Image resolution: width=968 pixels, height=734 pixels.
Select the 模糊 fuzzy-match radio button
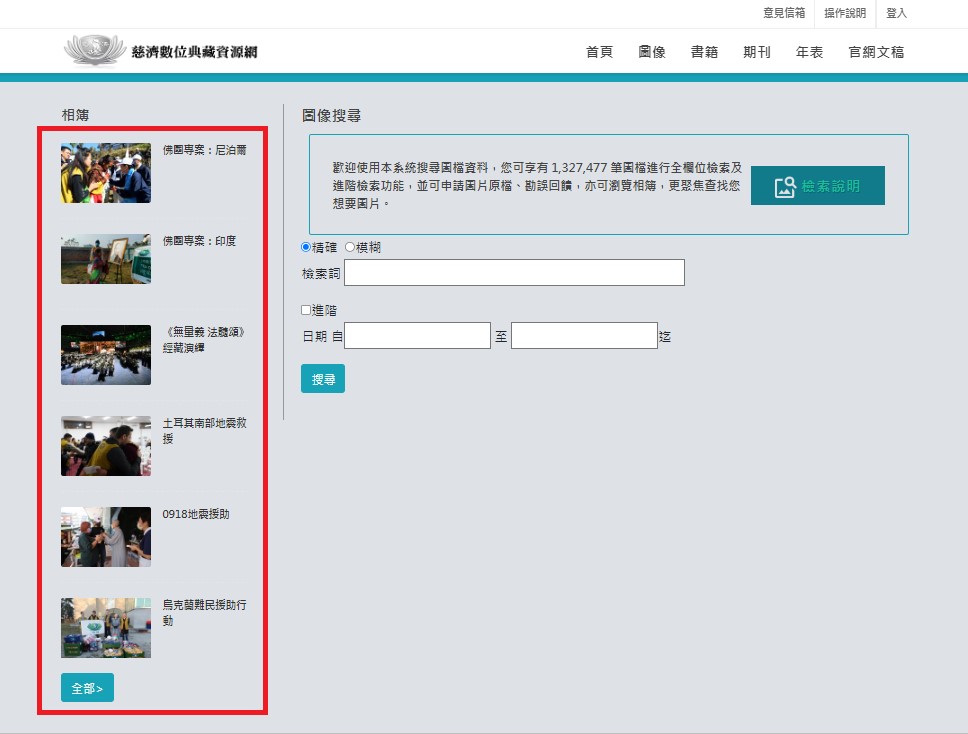click(x=349, y=247)
